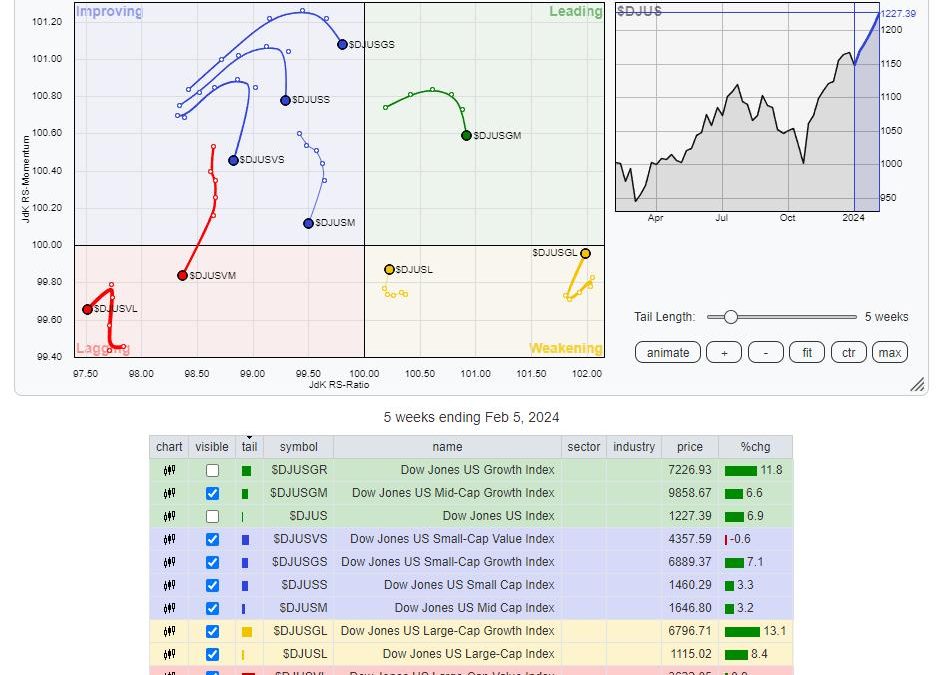936x675 pixels.
Task: Select the $DJUSM point on the graph
Action: click(x=308, y=223)
